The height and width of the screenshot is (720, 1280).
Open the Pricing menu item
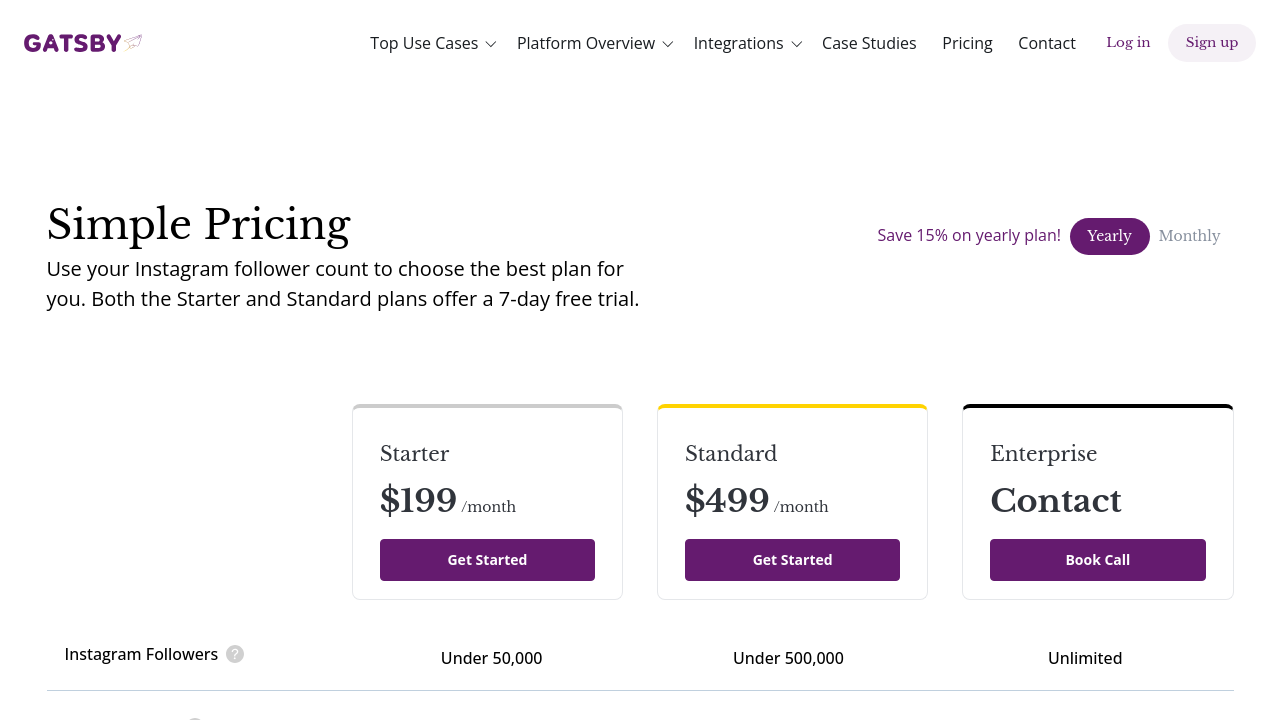coord(967,43)
